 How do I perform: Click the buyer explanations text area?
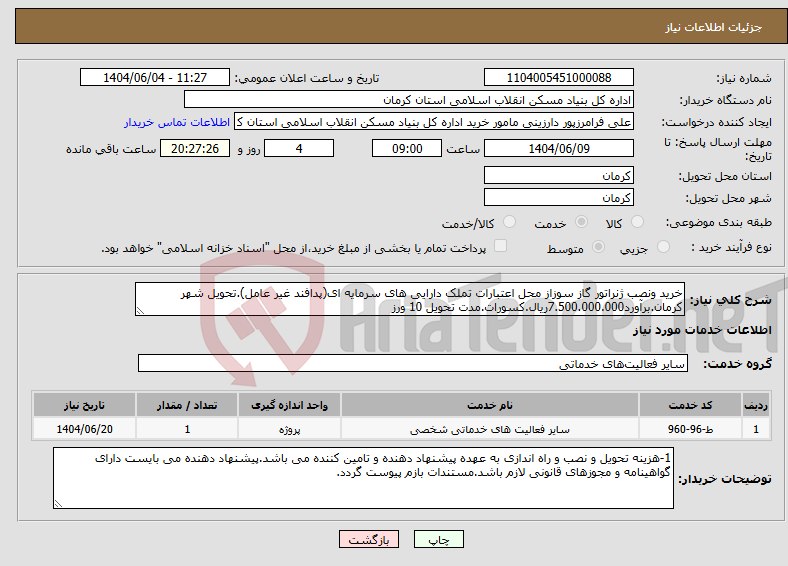pyautogui.click(x=363, y=478)
